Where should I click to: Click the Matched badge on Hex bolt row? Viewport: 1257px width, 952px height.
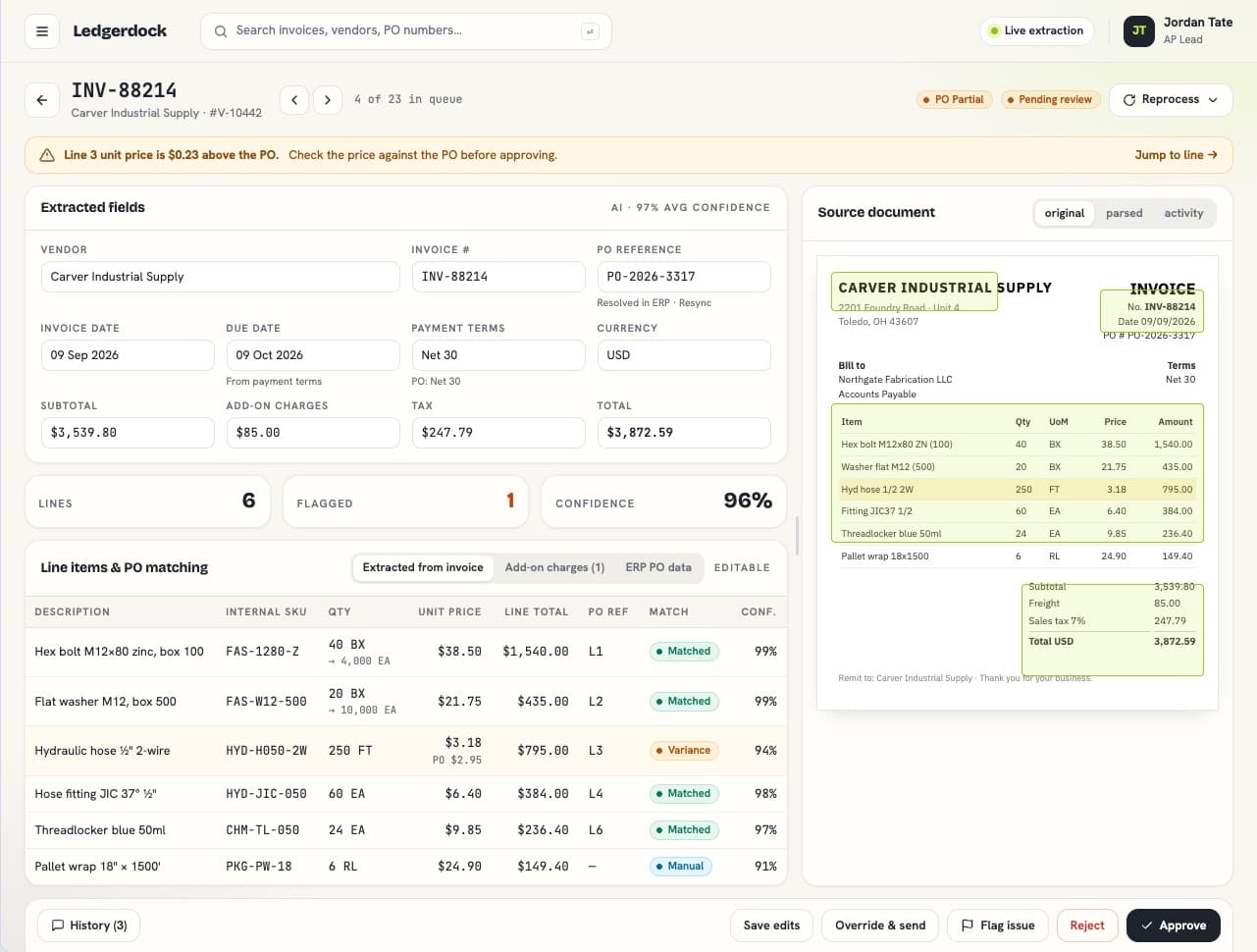(x=684, y=652)
